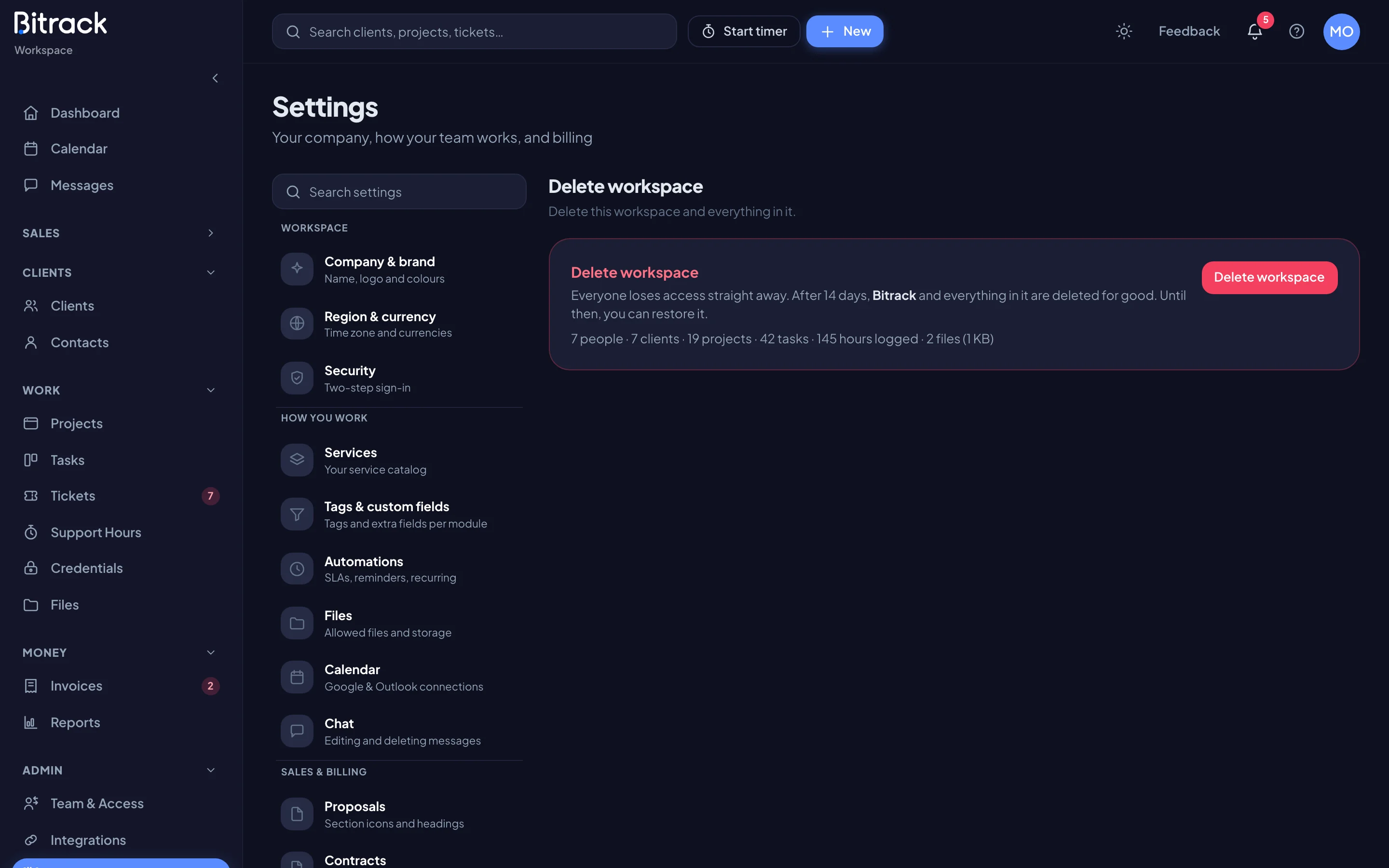Open Calendar in the left sidebar

[x=121, y=149]
